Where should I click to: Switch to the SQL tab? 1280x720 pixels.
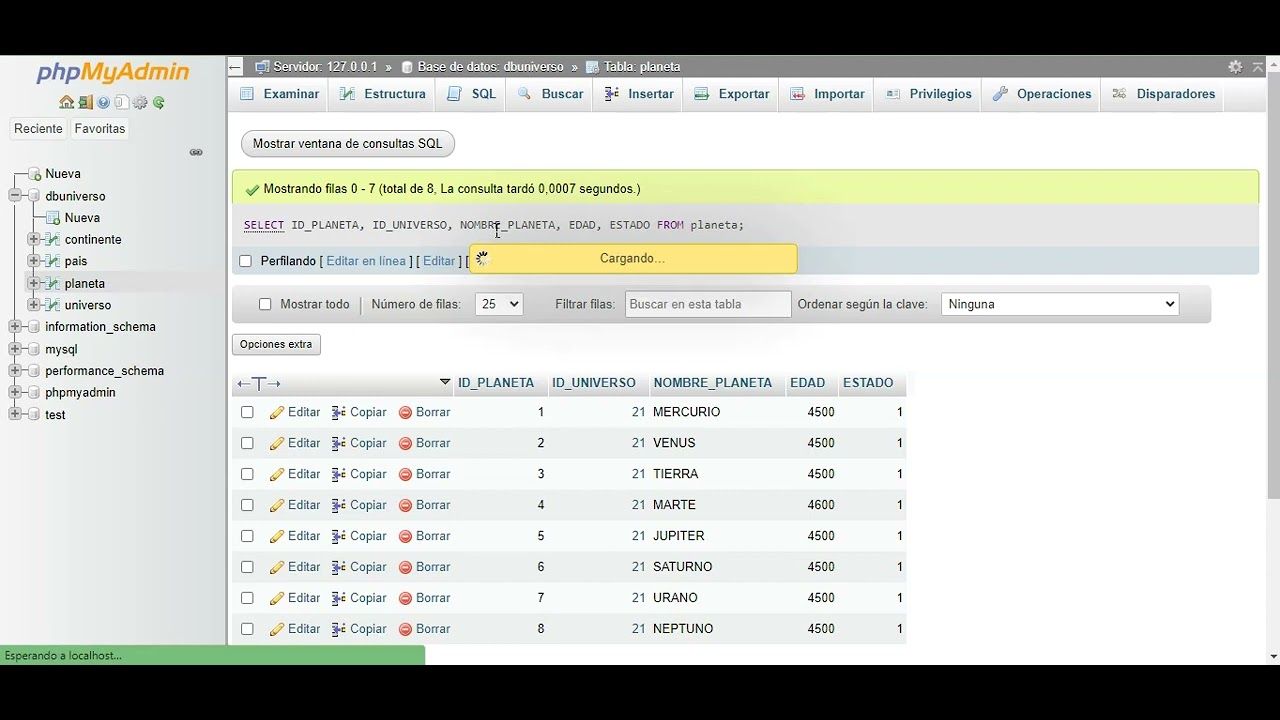[x=472, y=94]
